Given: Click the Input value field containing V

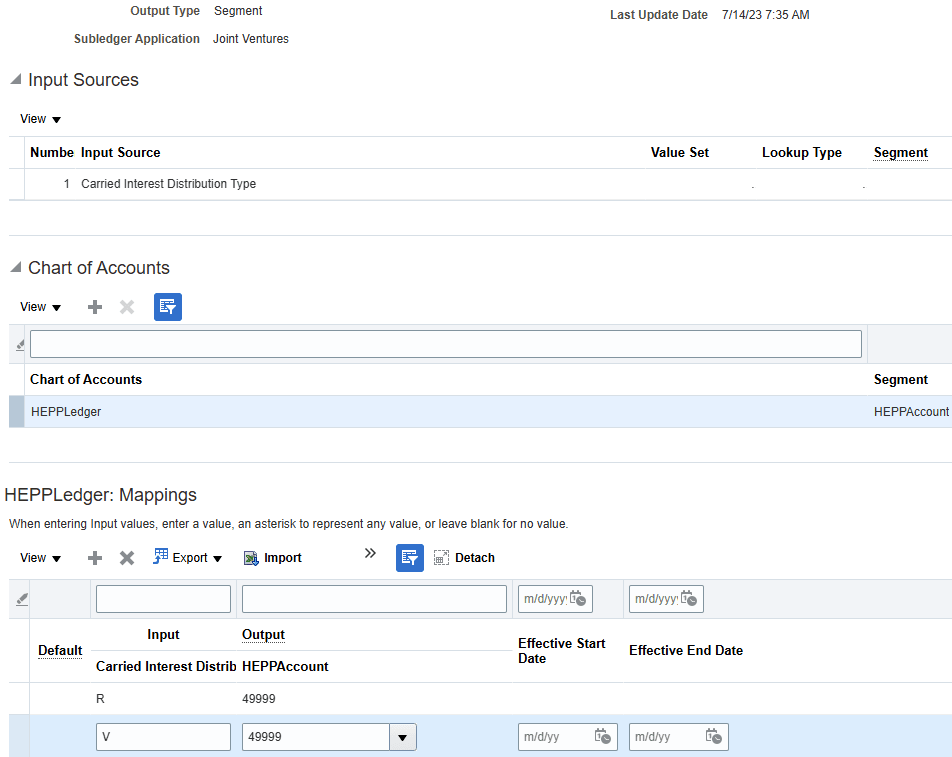Looking at the screenshot, I should [163, 737].
